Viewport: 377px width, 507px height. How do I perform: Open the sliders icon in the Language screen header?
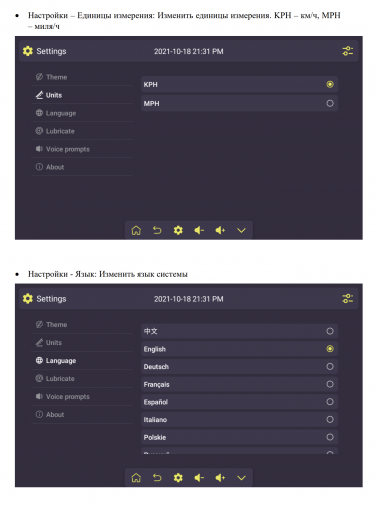pos(348,298)
